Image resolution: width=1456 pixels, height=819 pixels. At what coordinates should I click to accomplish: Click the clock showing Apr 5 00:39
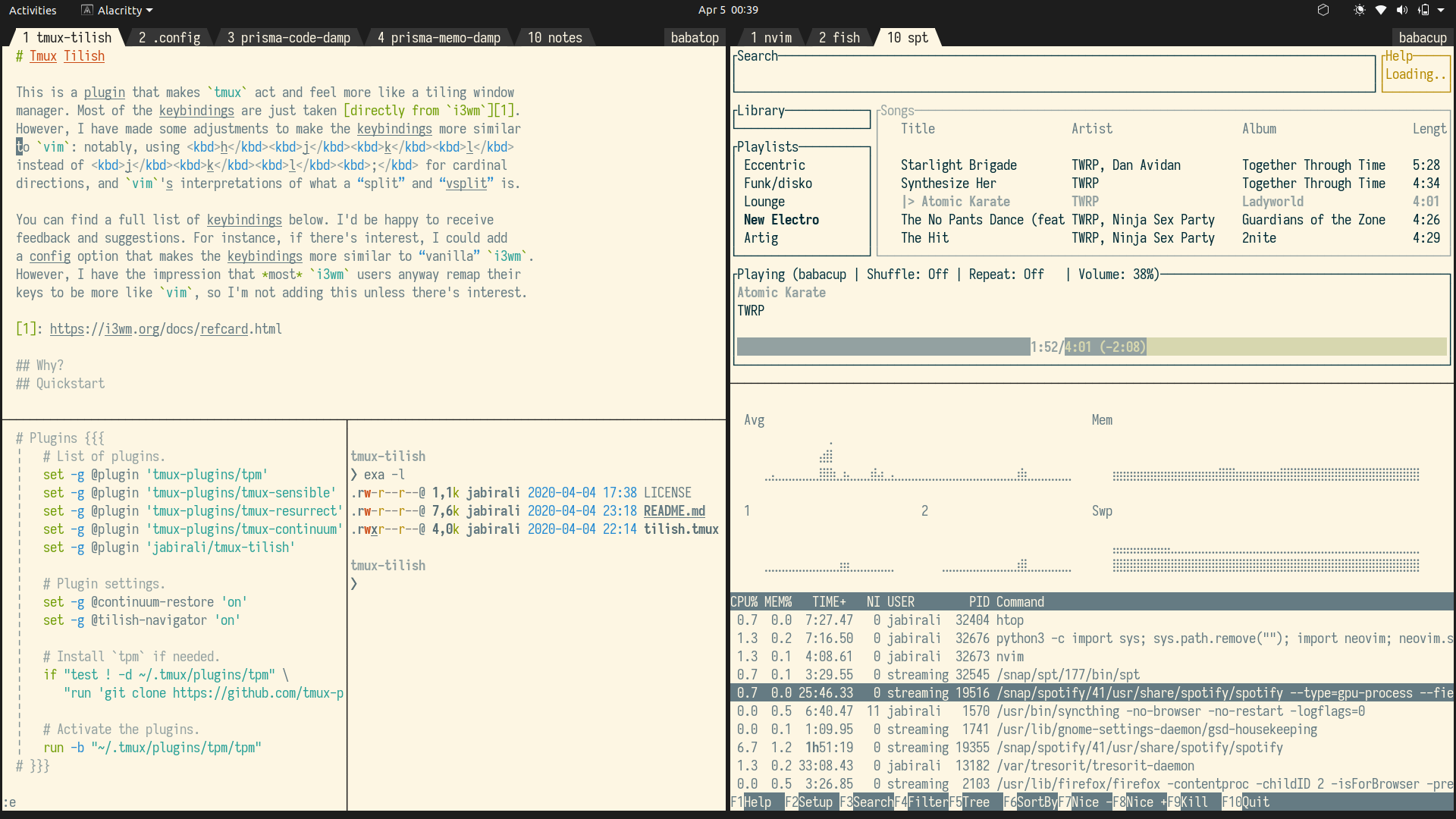727,10
